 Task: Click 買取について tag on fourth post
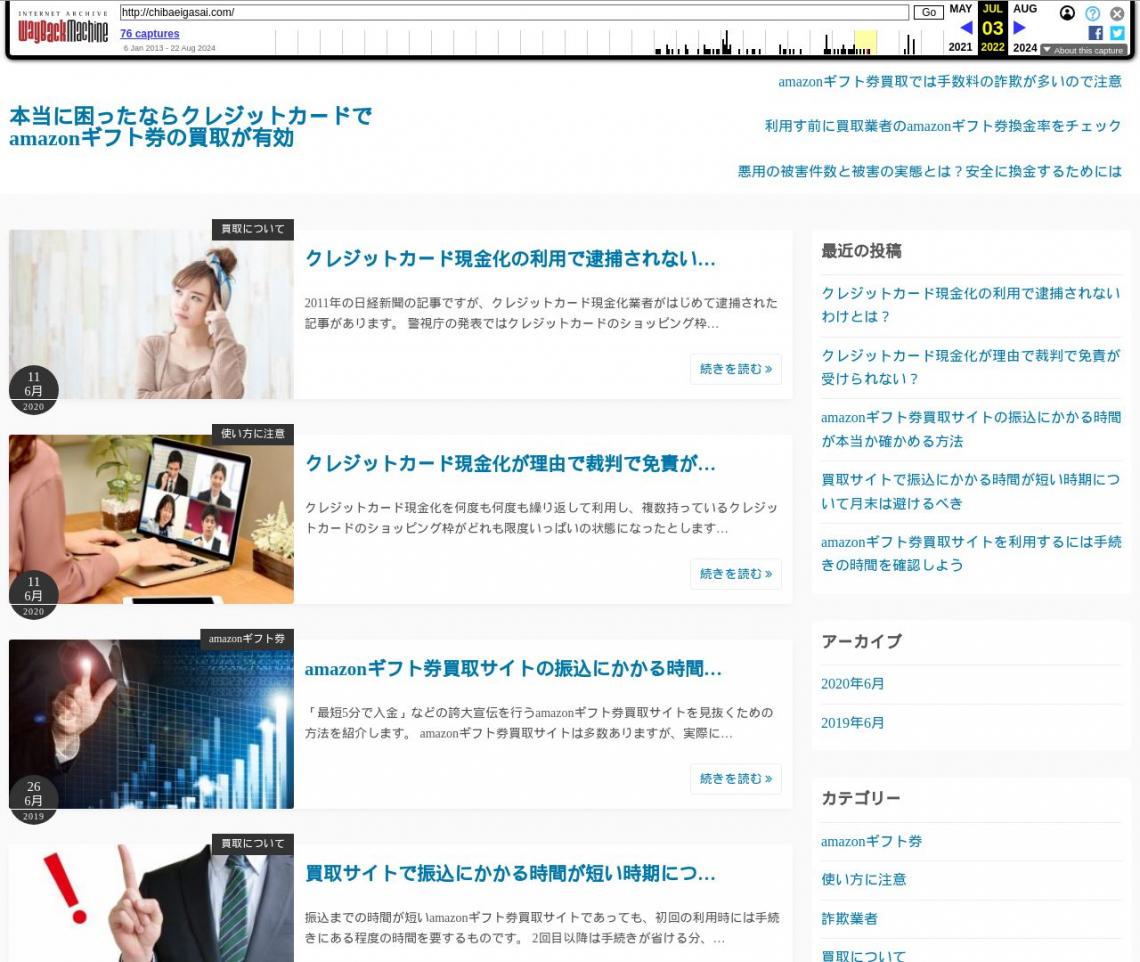point(253,843)
